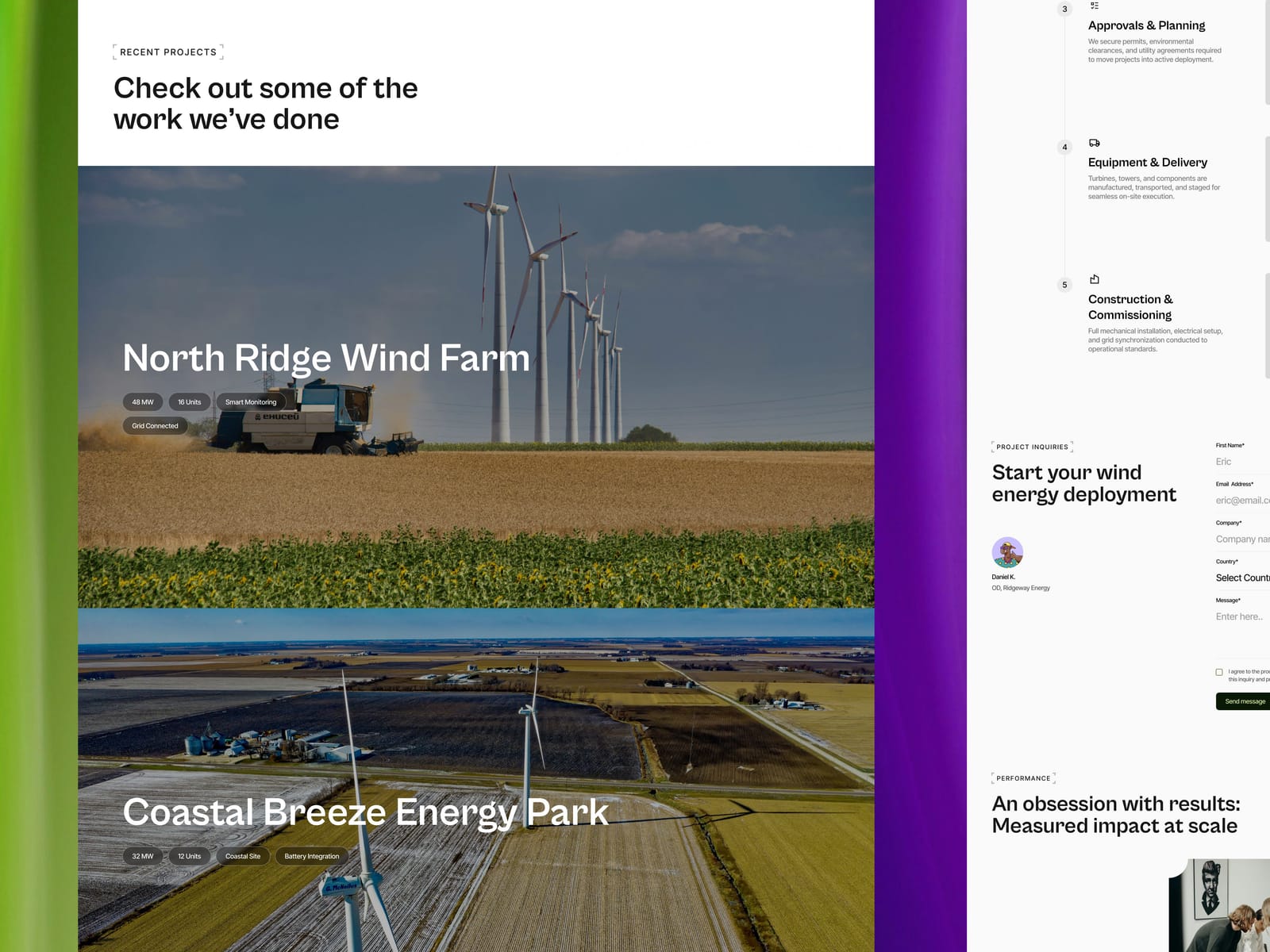
Task: Click the 'Check out some of the work' heading
Action: (266, 103)
